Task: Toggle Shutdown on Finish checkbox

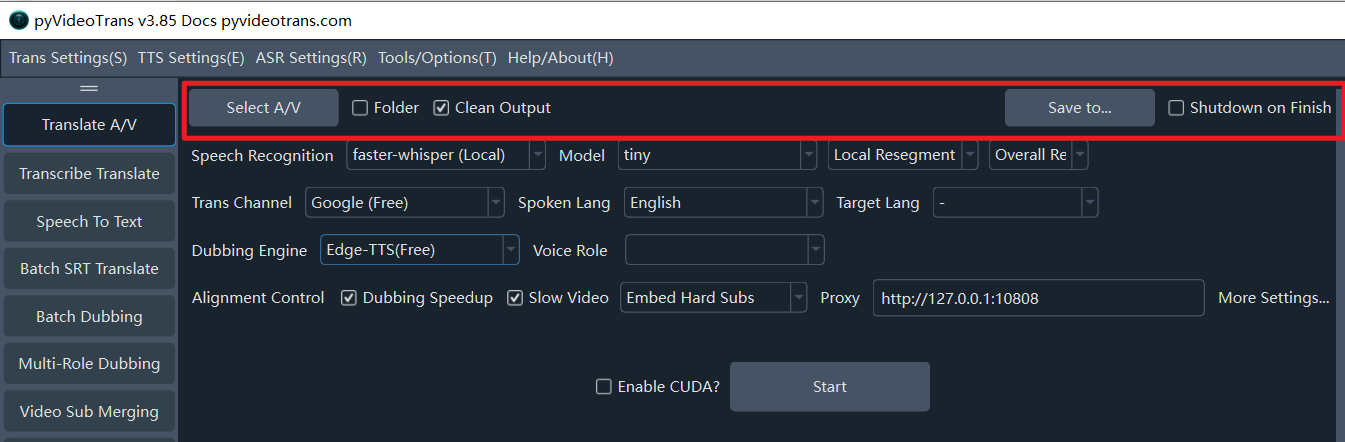Action: 1176,108
